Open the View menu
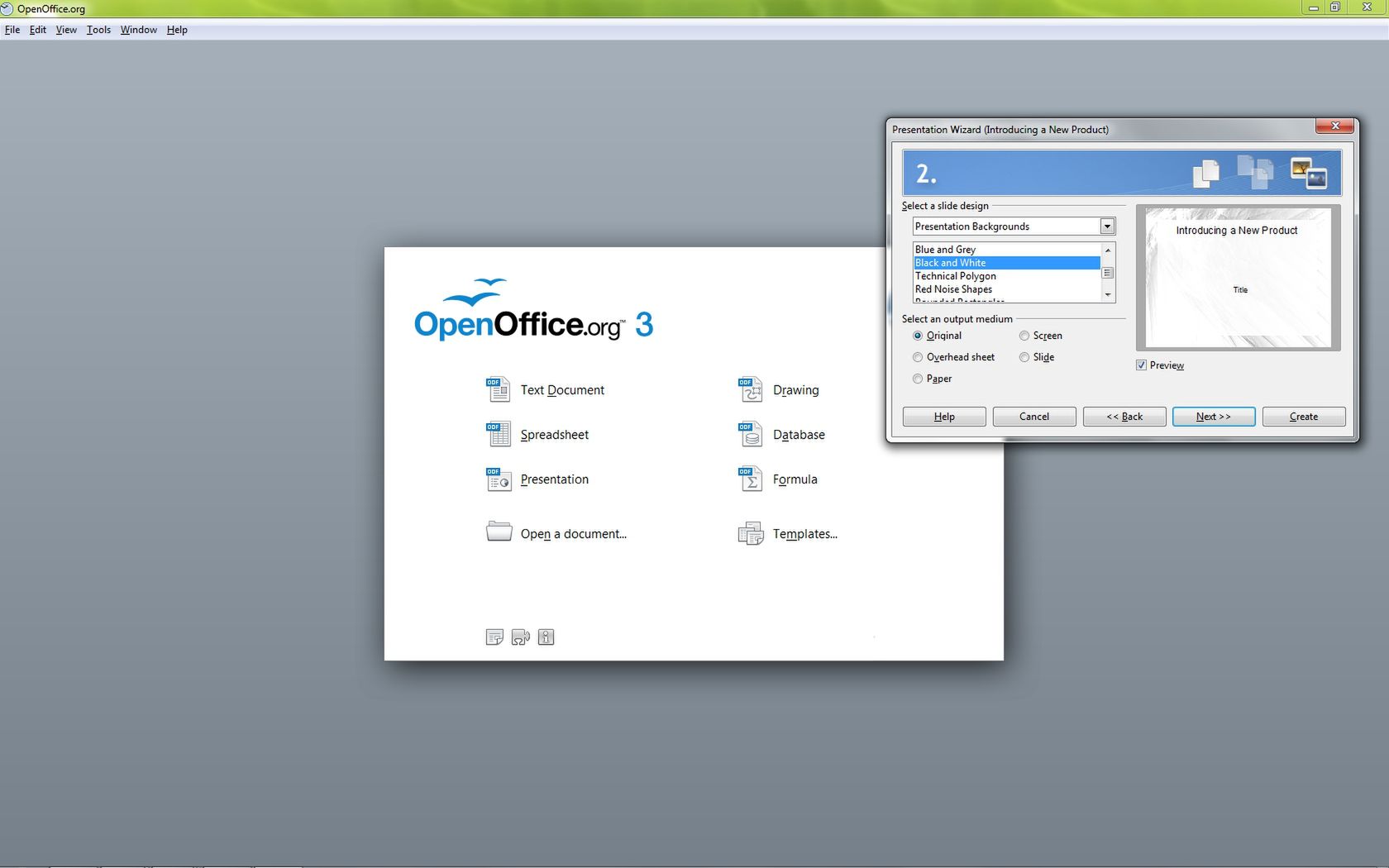Viewport: 1389px width, 868px height. (x=66, y=30)
